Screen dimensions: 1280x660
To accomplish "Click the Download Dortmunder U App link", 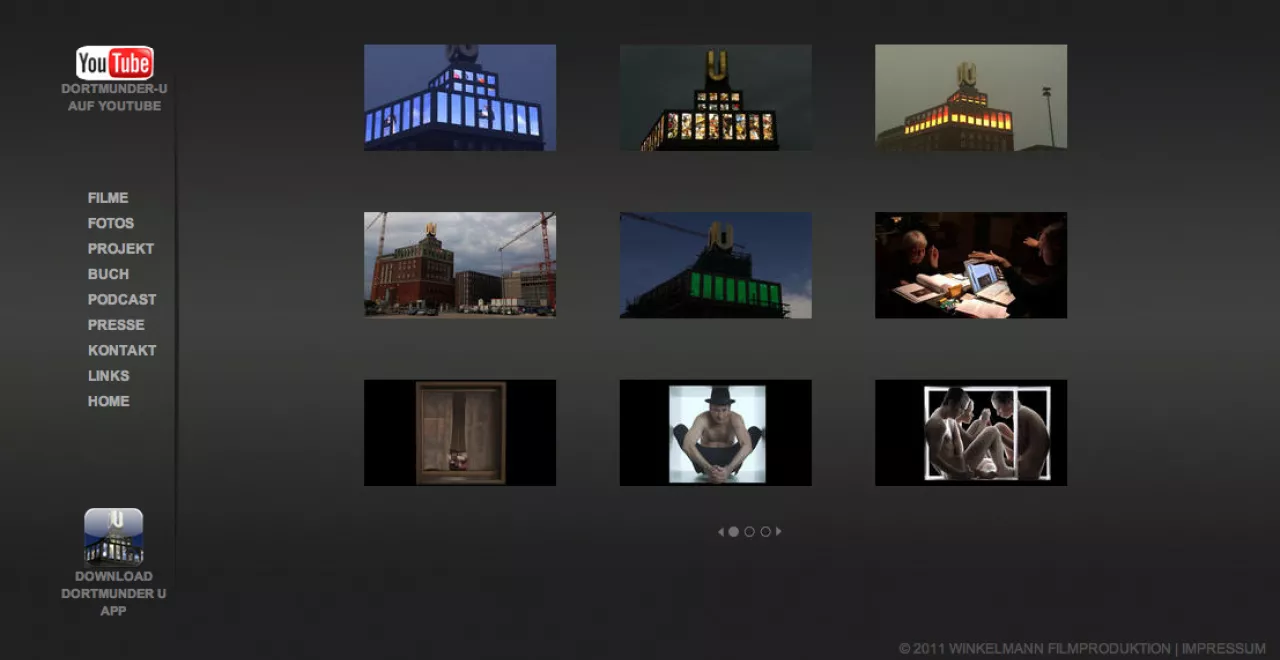I will pyautogui.click(x=113, y=593).
